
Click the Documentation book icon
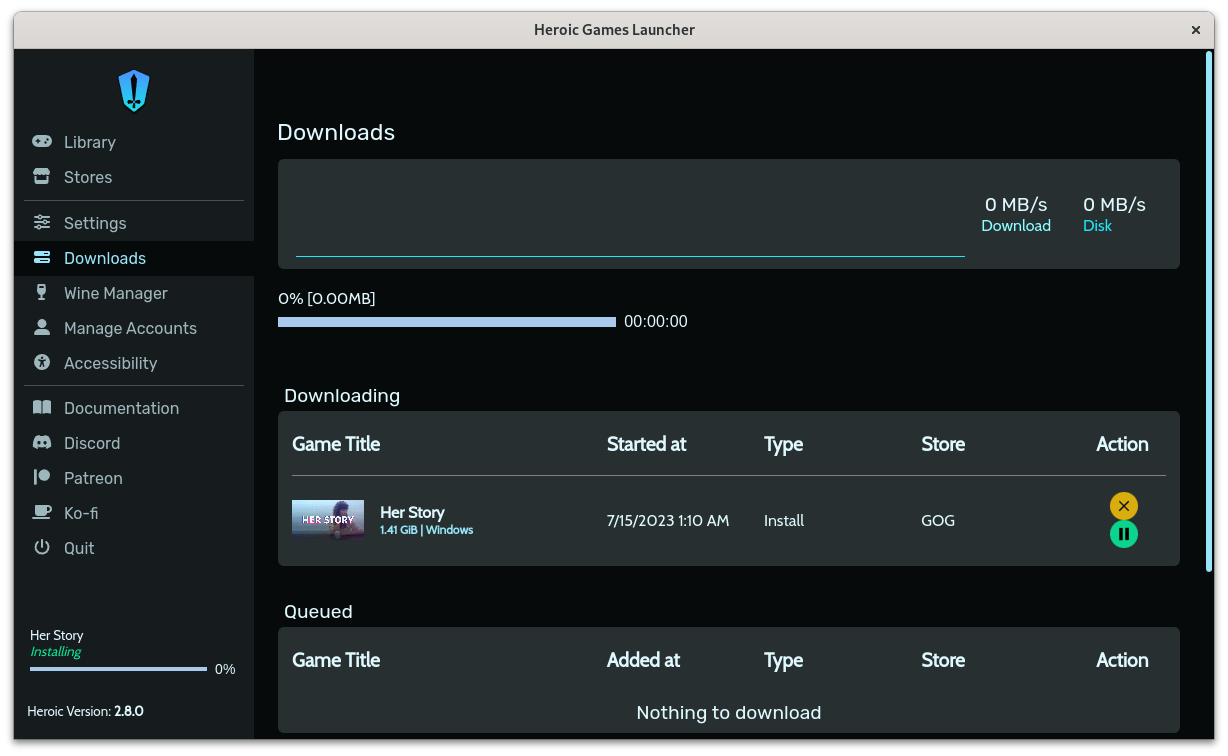tap(42, 407)
